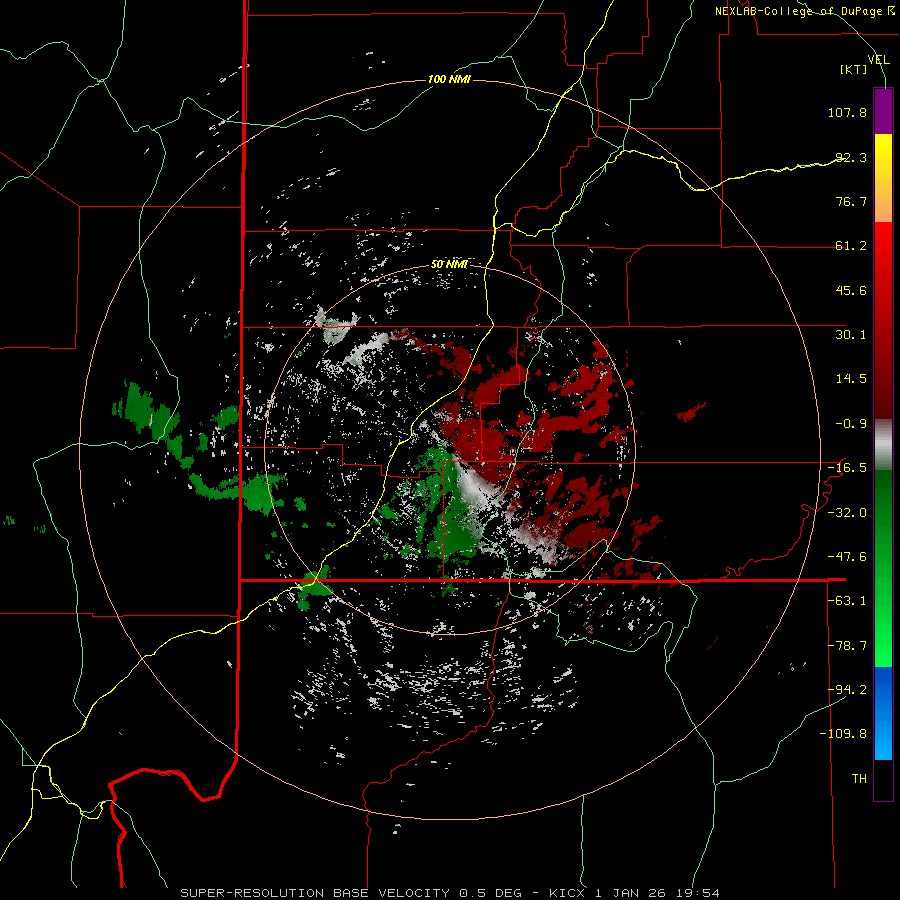Click the -32.0 velocity scale value
Viewport: 900px width, 900px height.
[x=847, y=513]
